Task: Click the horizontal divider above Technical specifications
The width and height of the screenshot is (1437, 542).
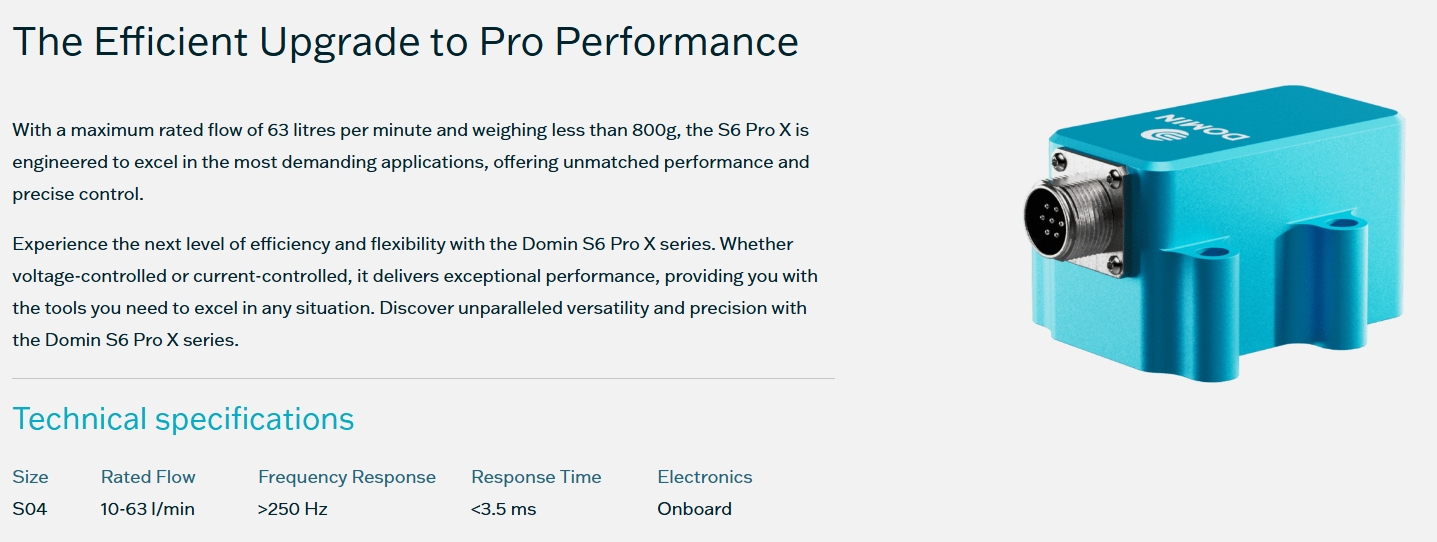Action: pyautogui.click(x=423, y=379)
